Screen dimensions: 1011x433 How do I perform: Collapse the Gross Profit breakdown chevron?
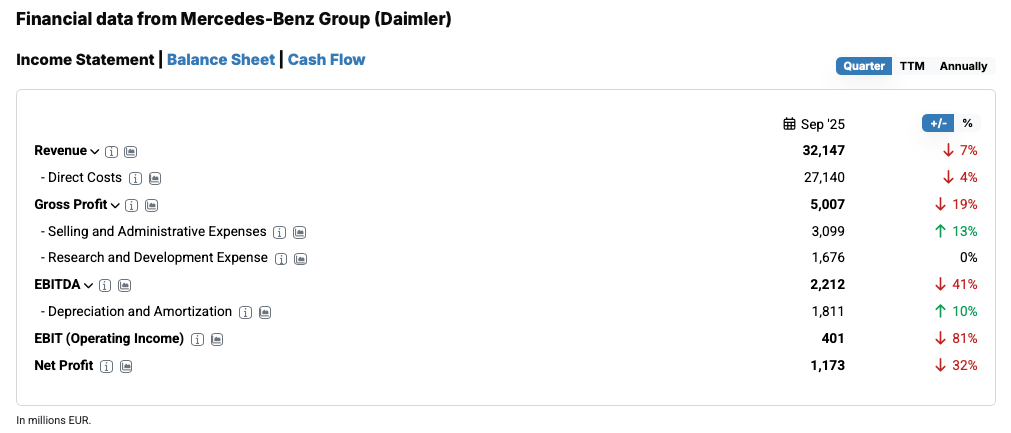click(115, 206)
